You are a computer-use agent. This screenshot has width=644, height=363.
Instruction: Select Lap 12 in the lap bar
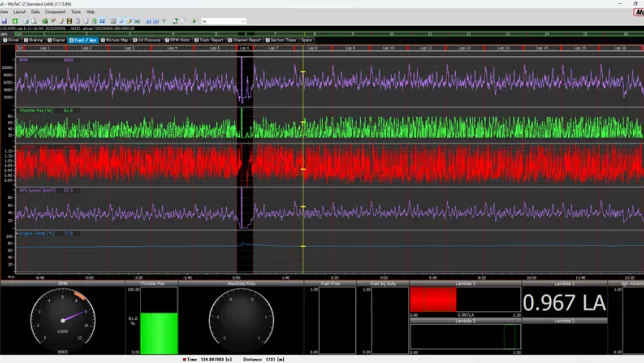coord(465,48)
